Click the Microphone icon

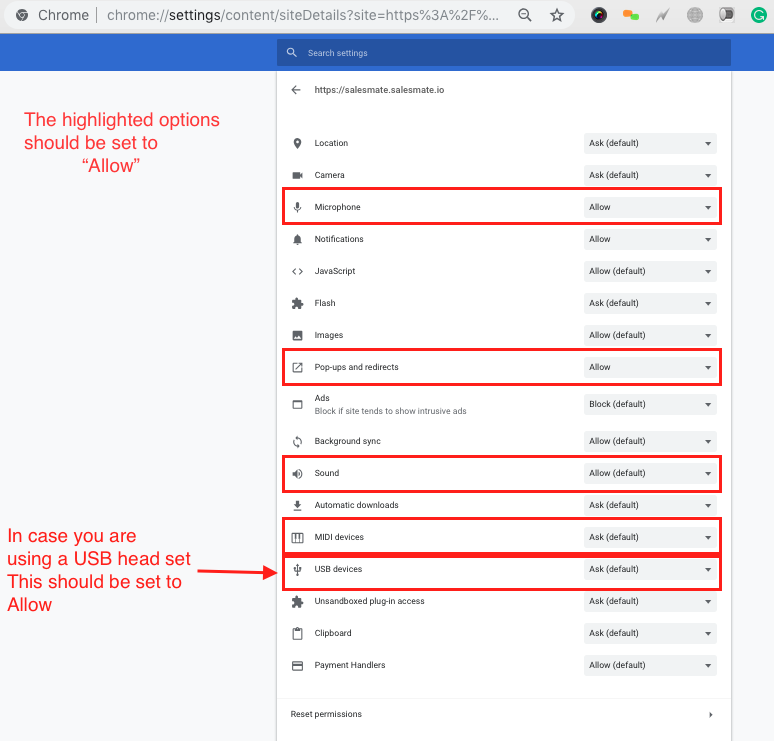(297, 207)
